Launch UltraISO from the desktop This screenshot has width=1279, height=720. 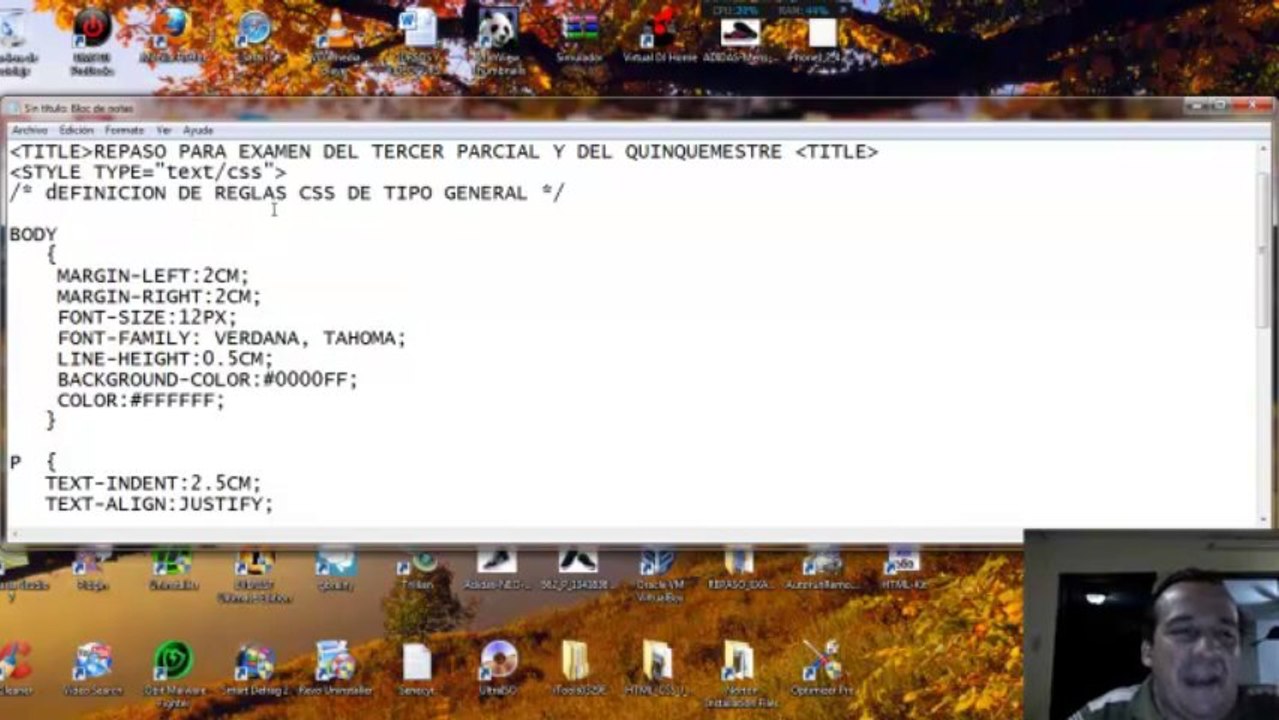(x=498, y=668)
